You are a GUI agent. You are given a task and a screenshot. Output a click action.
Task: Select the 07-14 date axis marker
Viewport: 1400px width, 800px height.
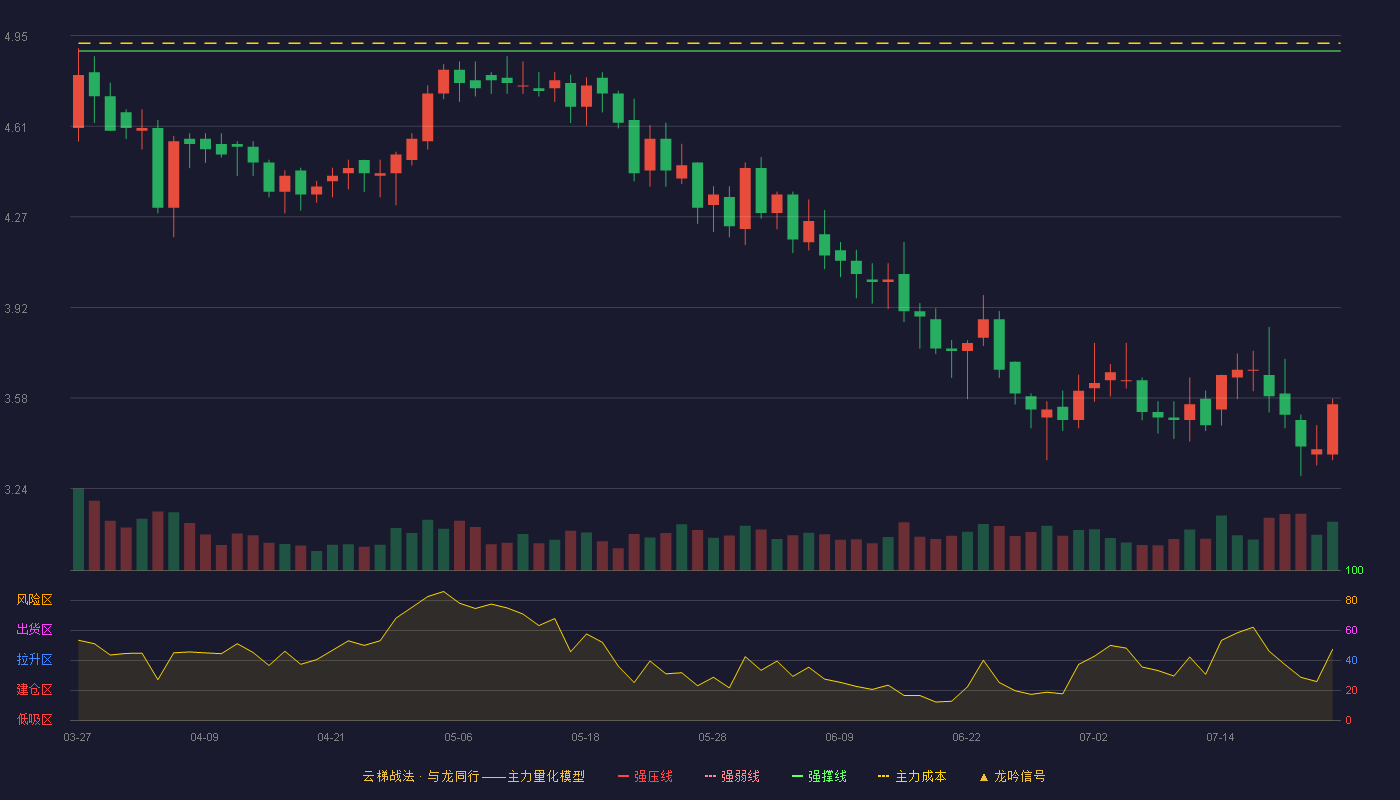tap(1220, 737)
